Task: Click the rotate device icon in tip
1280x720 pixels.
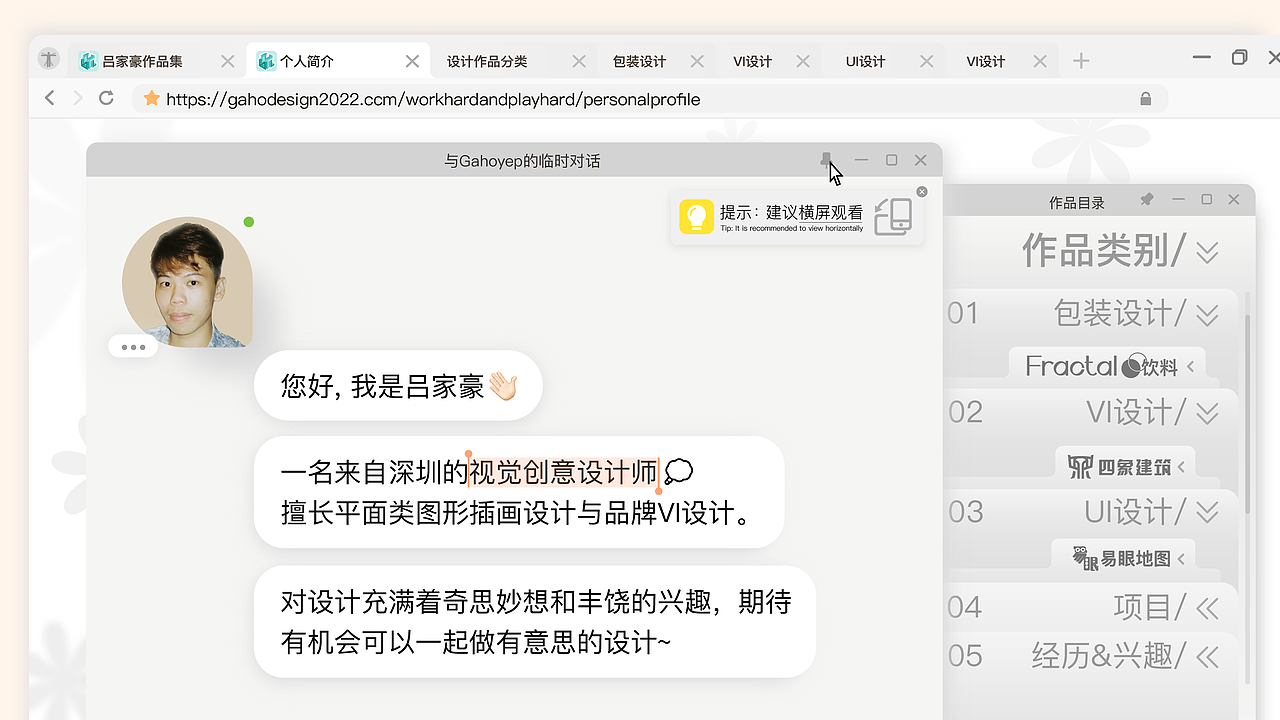Action: click(x=893, y=217)
